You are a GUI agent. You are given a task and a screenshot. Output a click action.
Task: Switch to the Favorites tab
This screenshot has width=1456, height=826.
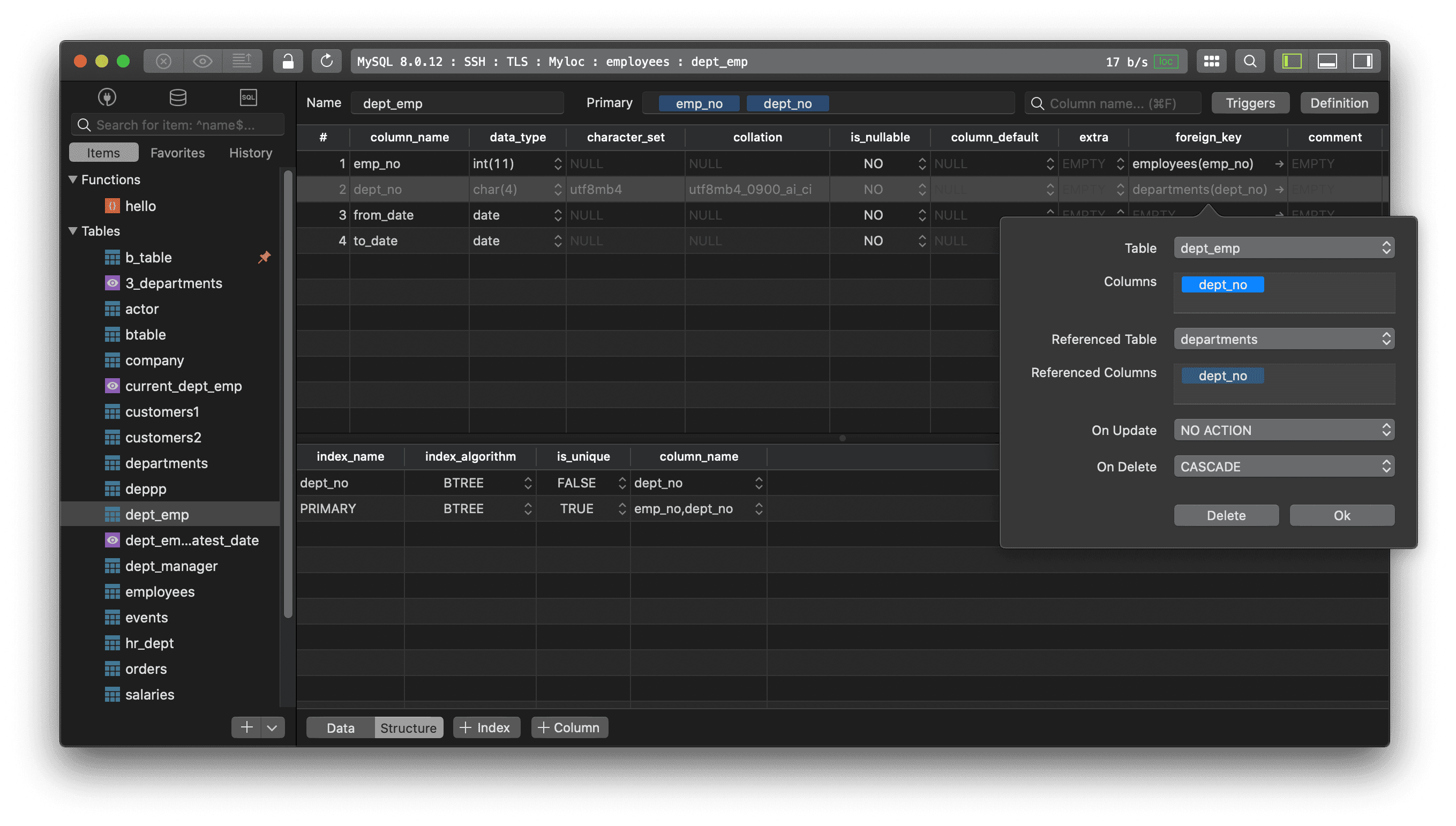click(177, 153)
